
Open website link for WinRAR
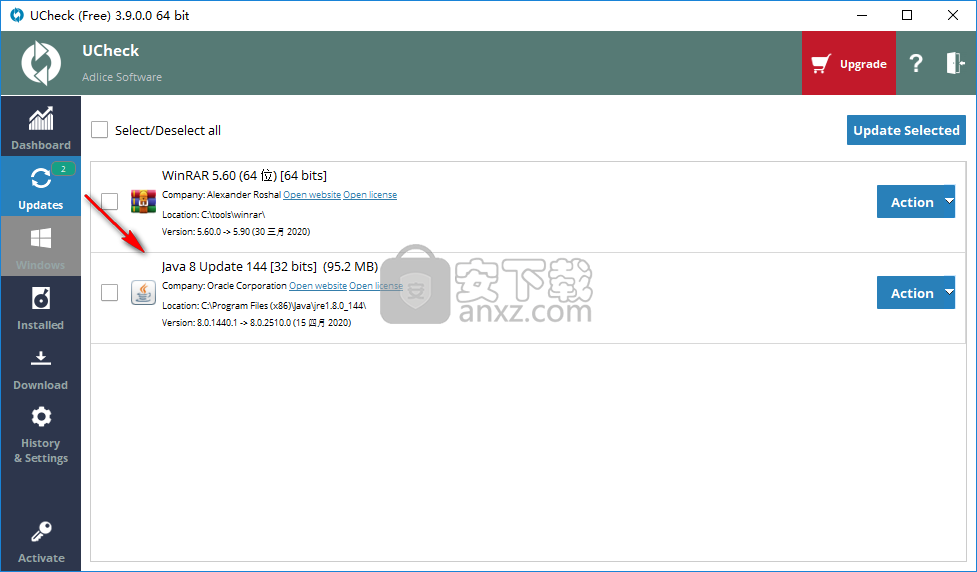[x=312, y=195]
